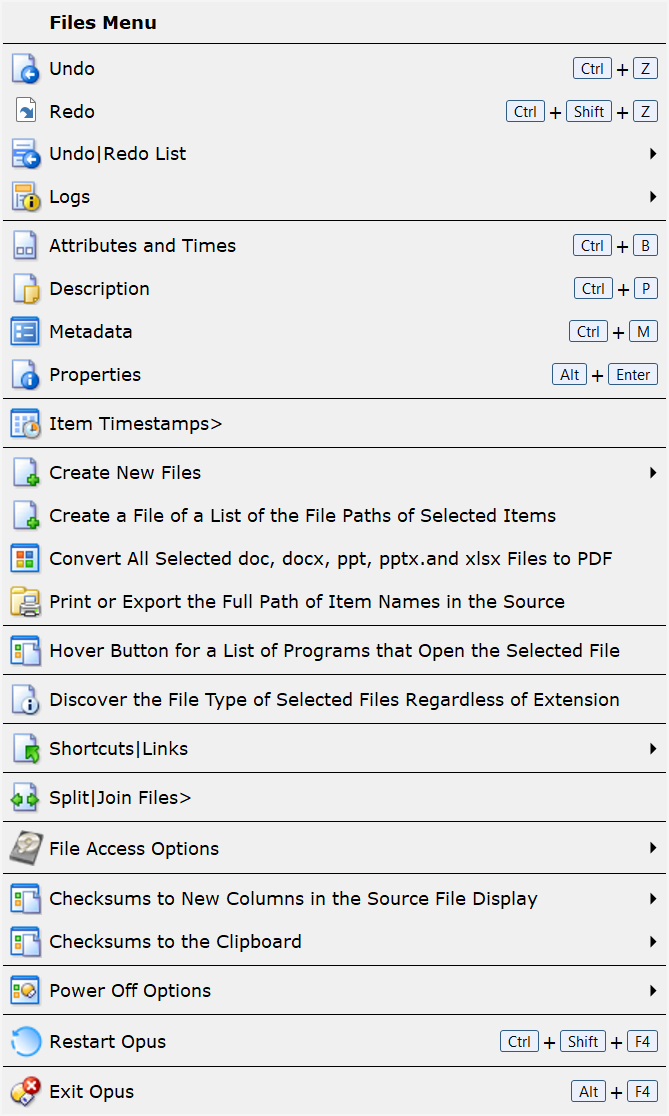Select the Properties menu entry
669x1116 pixels.
pyautogui.click(x=334, y=375)
